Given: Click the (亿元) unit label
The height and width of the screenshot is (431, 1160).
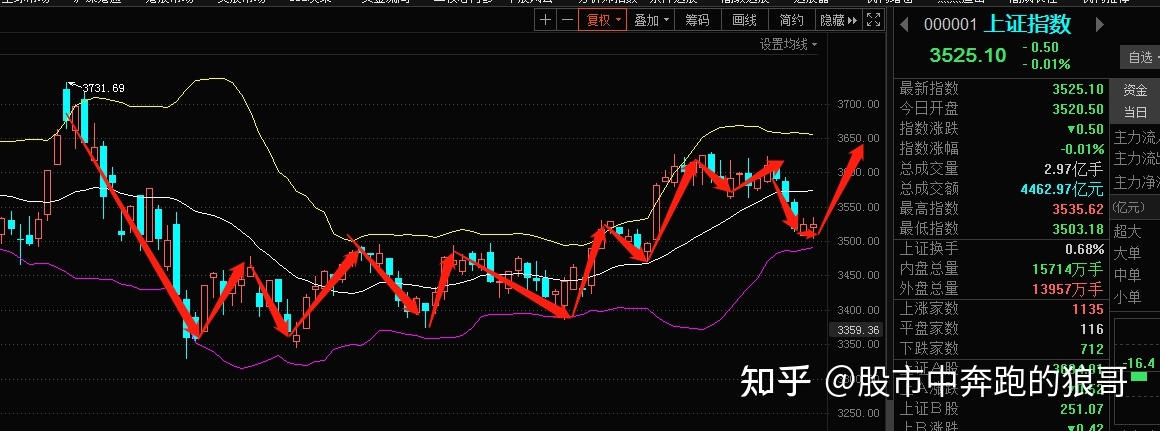Looking at the screenshot, I should click(x=1129, y=206).
